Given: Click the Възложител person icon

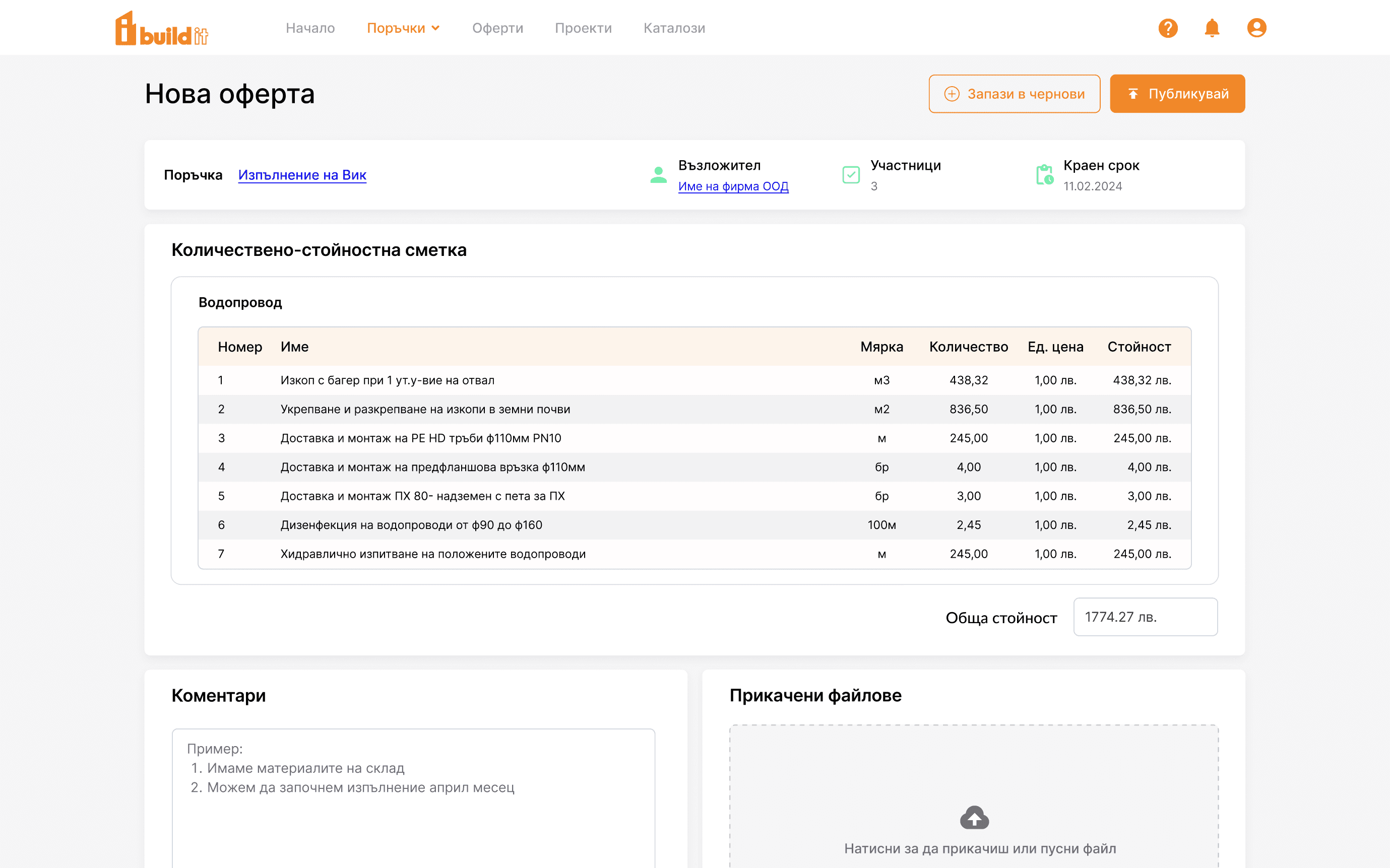Looking at the screenshot, I should (659, 175).
